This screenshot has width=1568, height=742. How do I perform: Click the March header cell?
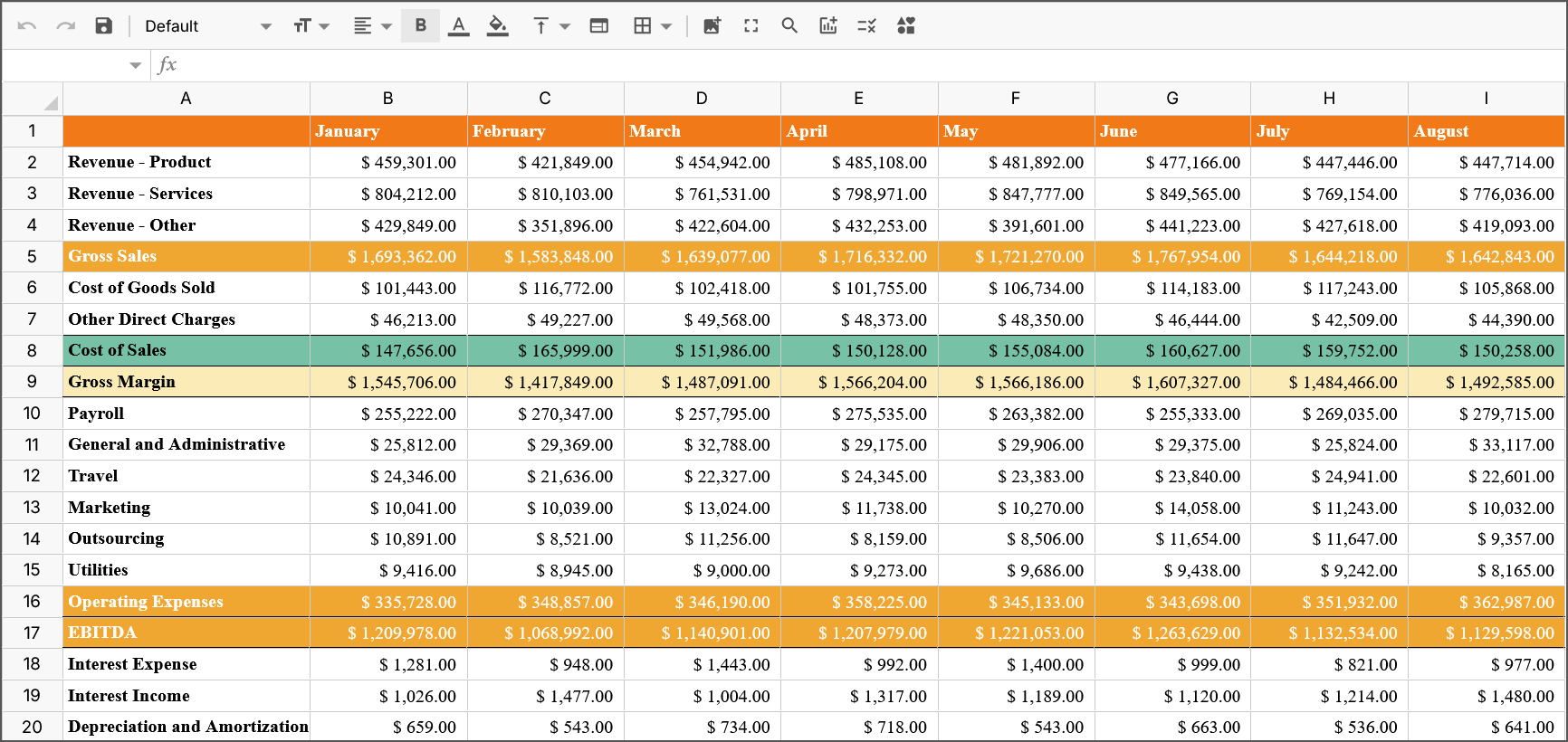[x=703, y=131]
